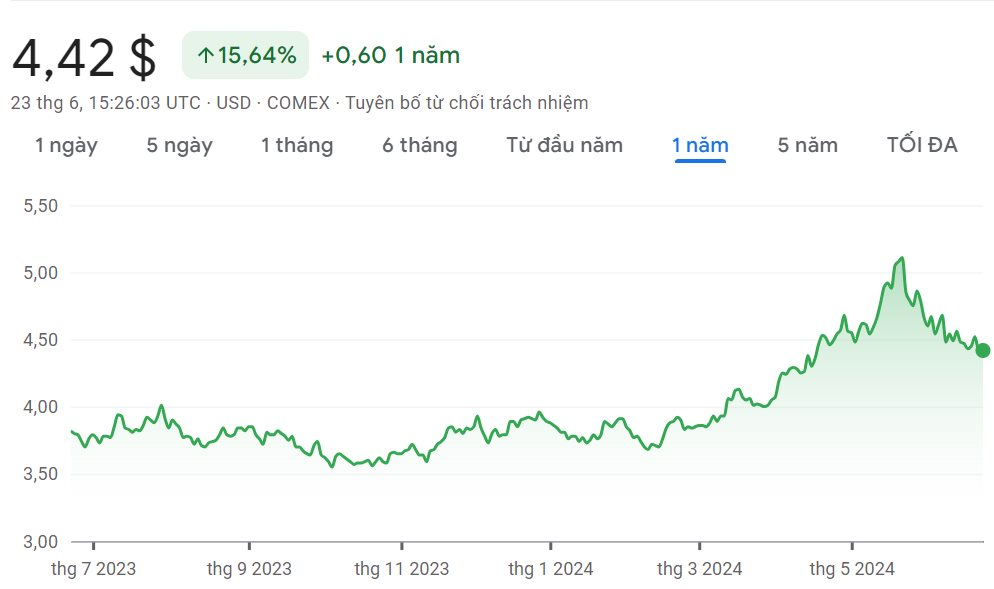
Task: Click the 'COMEX' exchange label
Action: click(x=298, y=102)
